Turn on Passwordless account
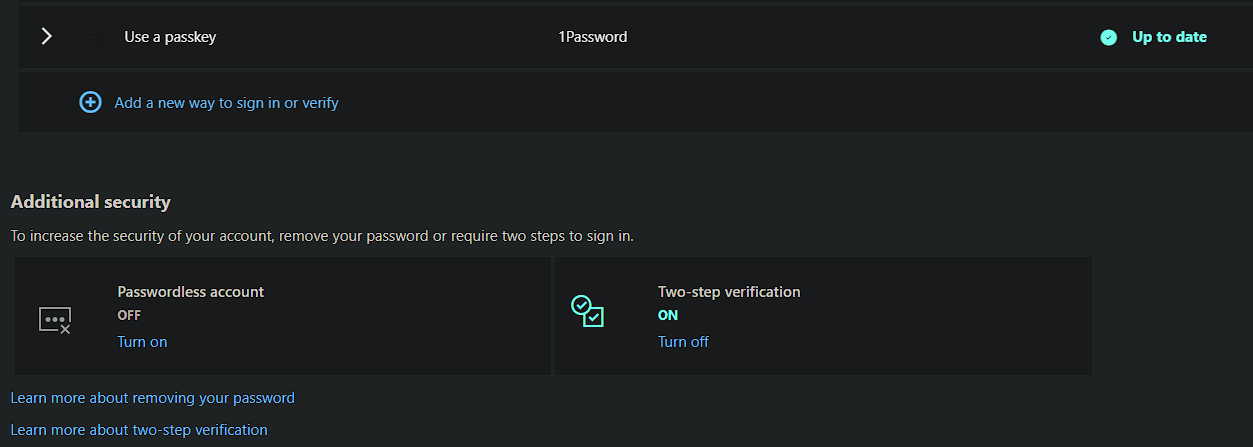This screenshot has height=447, width=1253. [x=142, y=342]
